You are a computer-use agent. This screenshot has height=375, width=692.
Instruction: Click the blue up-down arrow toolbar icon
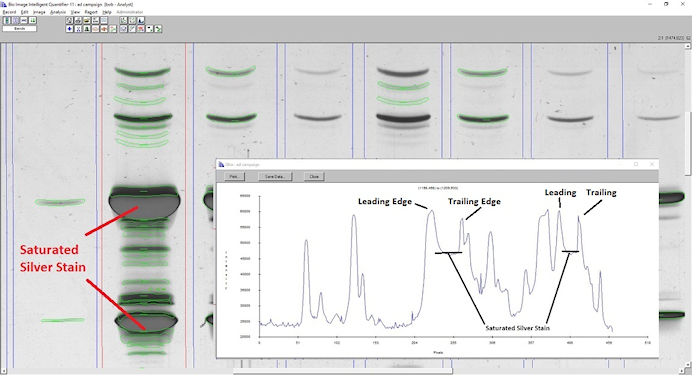[69, 29]
